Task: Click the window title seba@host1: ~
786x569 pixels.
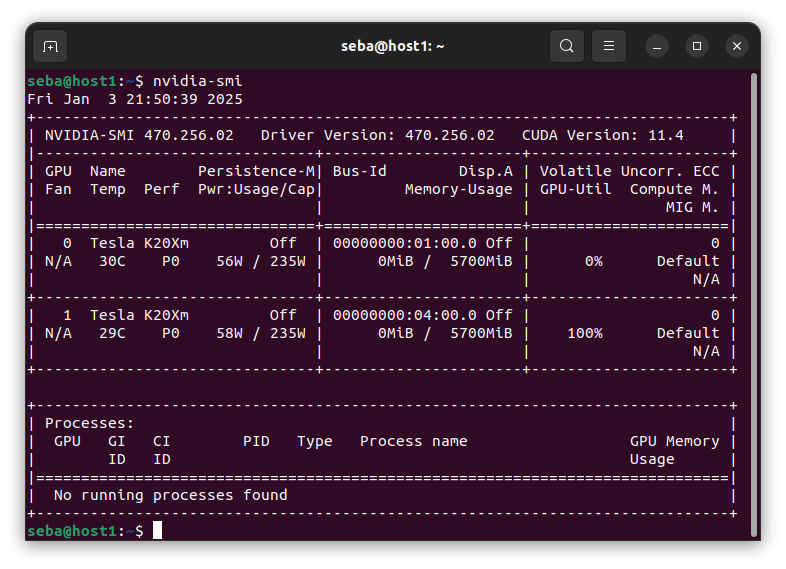Action: click(392, 46)
